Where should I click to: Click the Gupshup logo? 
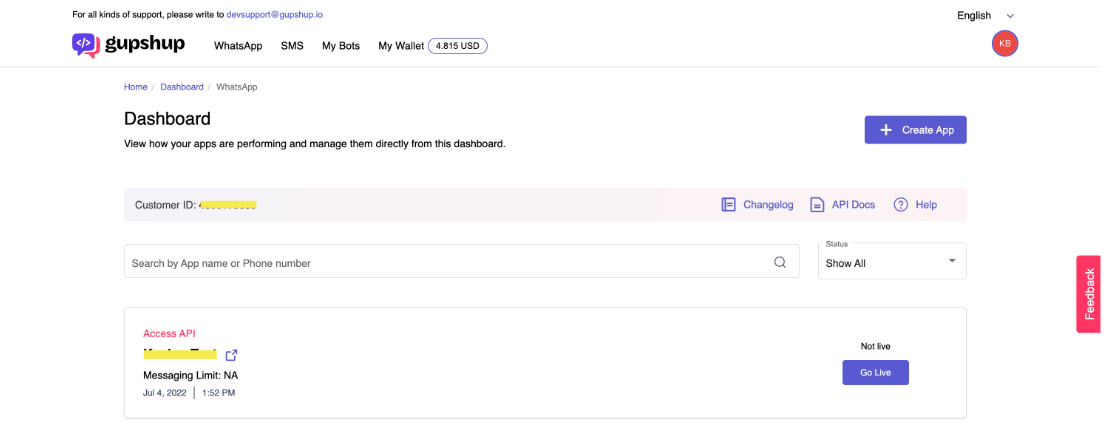click(x=128, y=45)
